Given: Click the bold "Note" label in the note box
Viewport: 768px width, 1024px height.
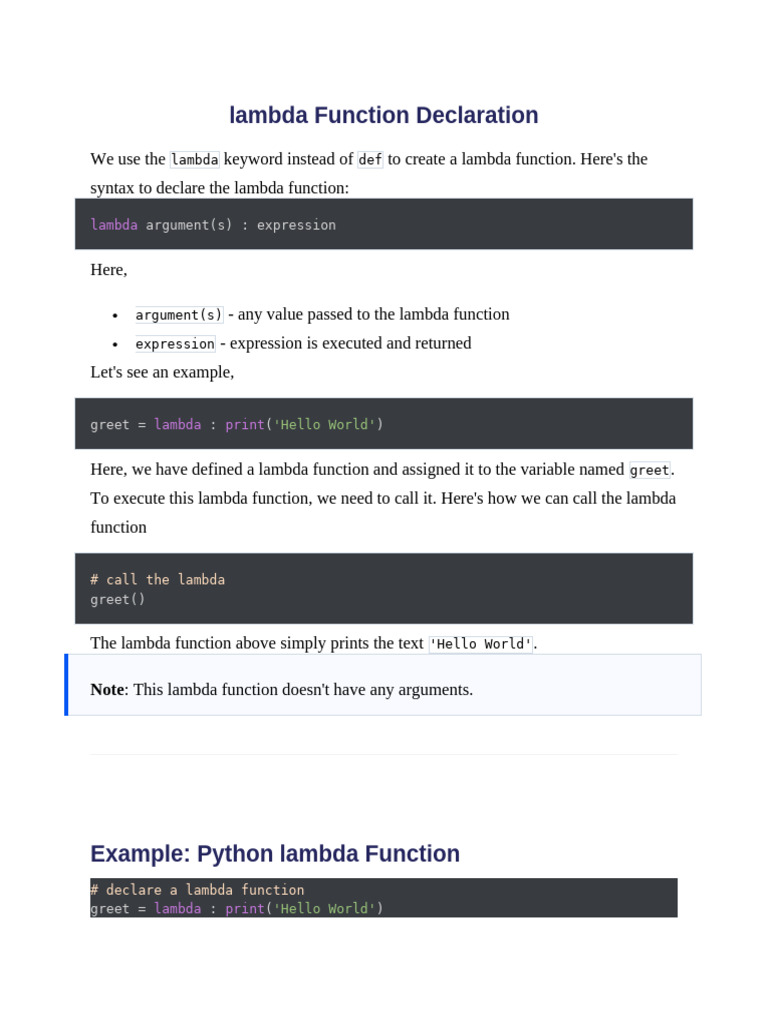Looking at the screenshot, I should [x=107, y=690].
